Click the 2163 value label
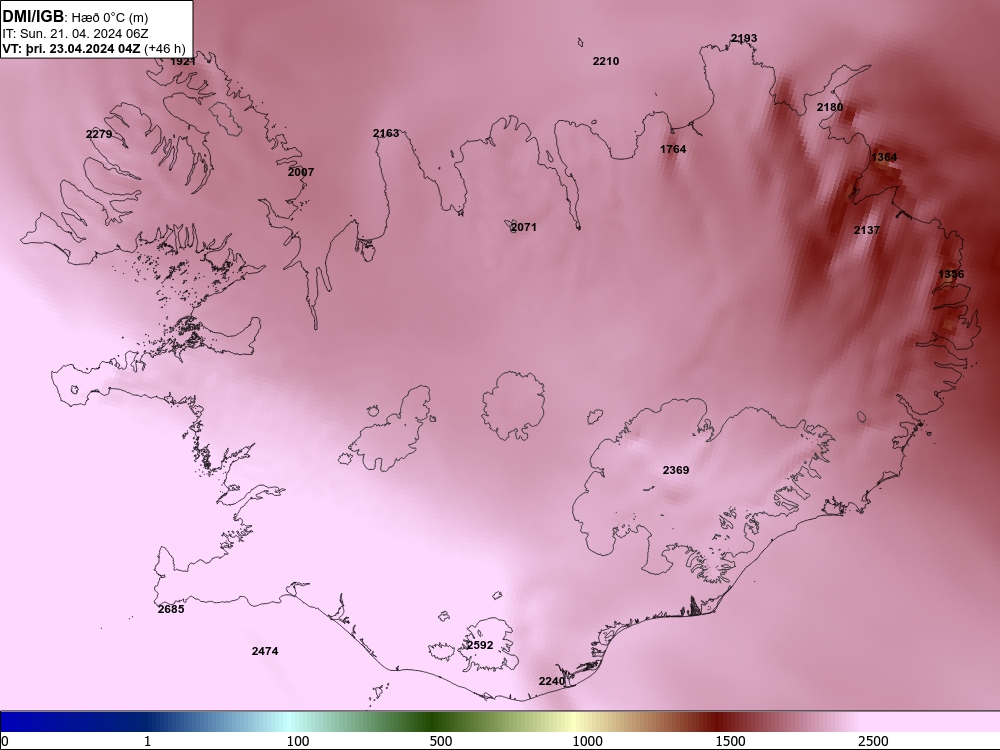 (386, 133)
